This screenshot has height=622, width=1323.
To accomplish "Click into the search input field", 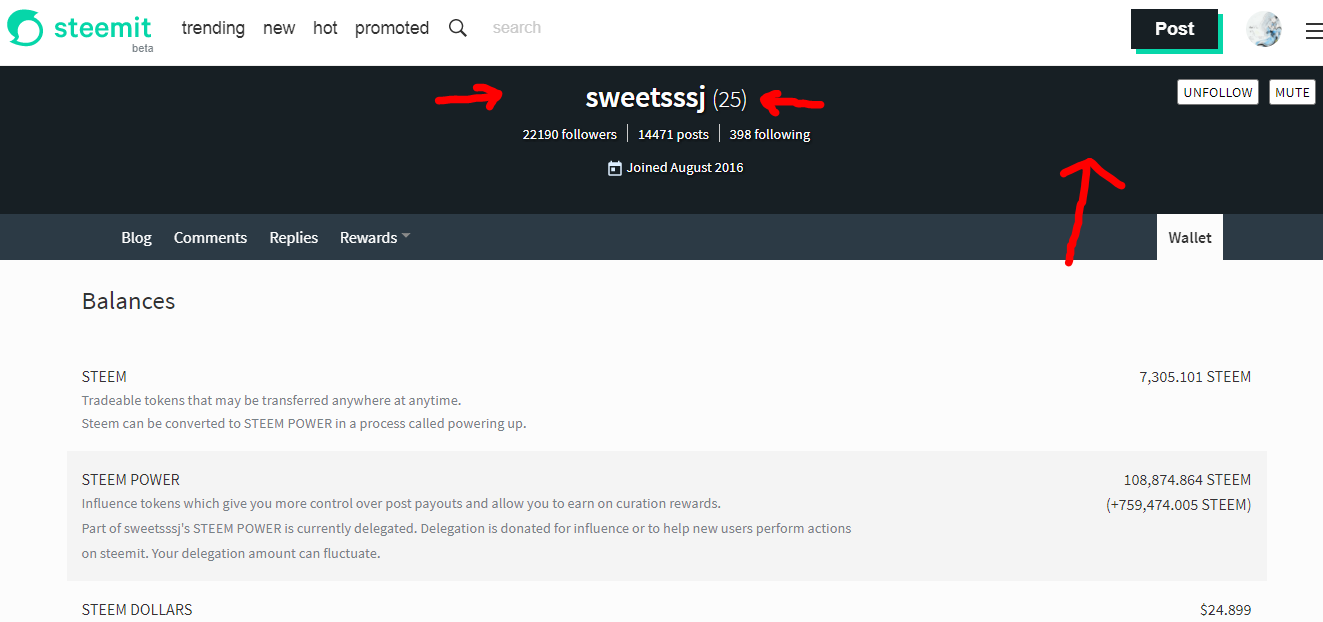I will pos(560,28).
